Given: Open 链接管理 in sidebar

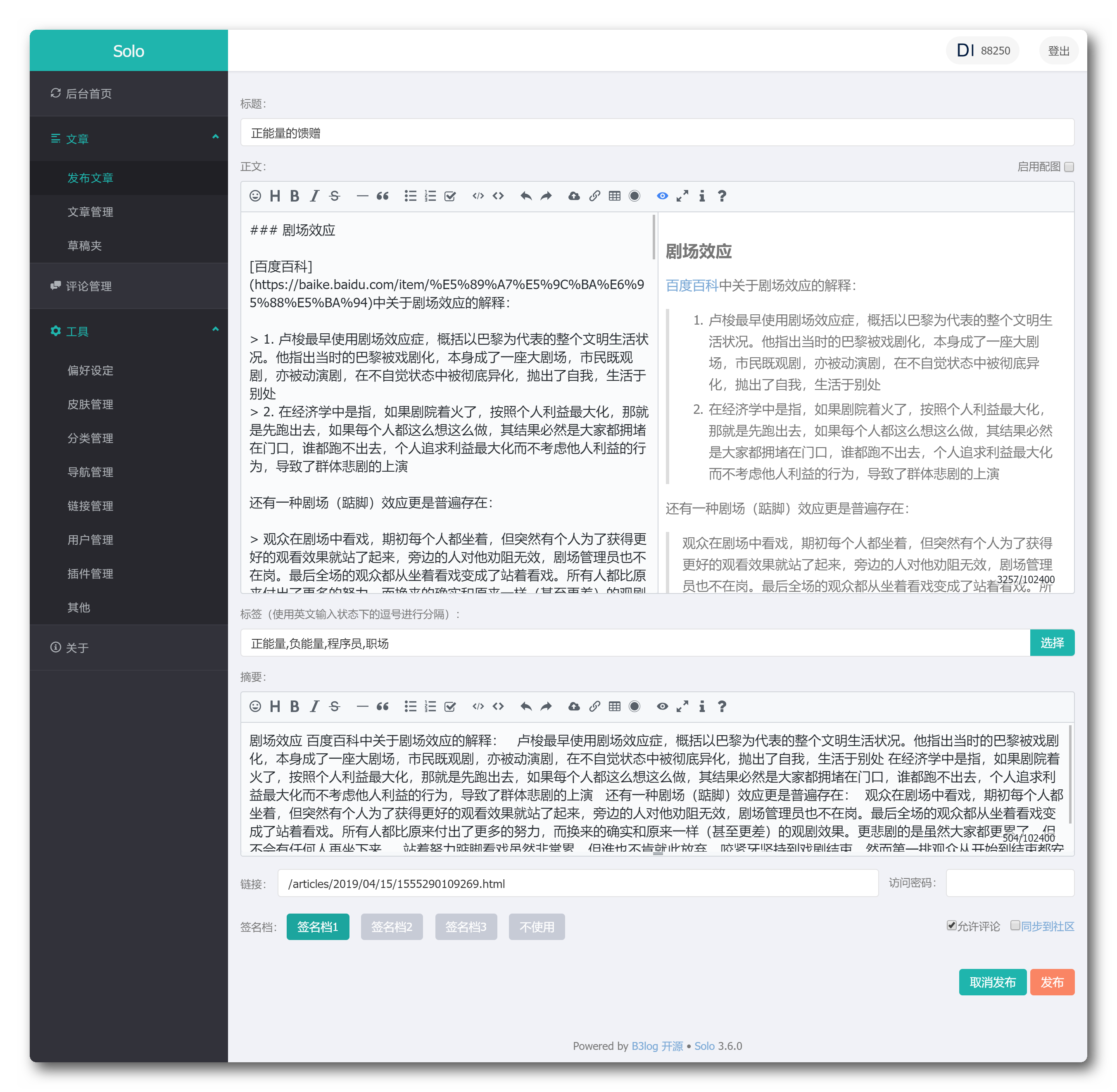Looking at the screenshot, I should pyautogui.click(x=128, y=506).
